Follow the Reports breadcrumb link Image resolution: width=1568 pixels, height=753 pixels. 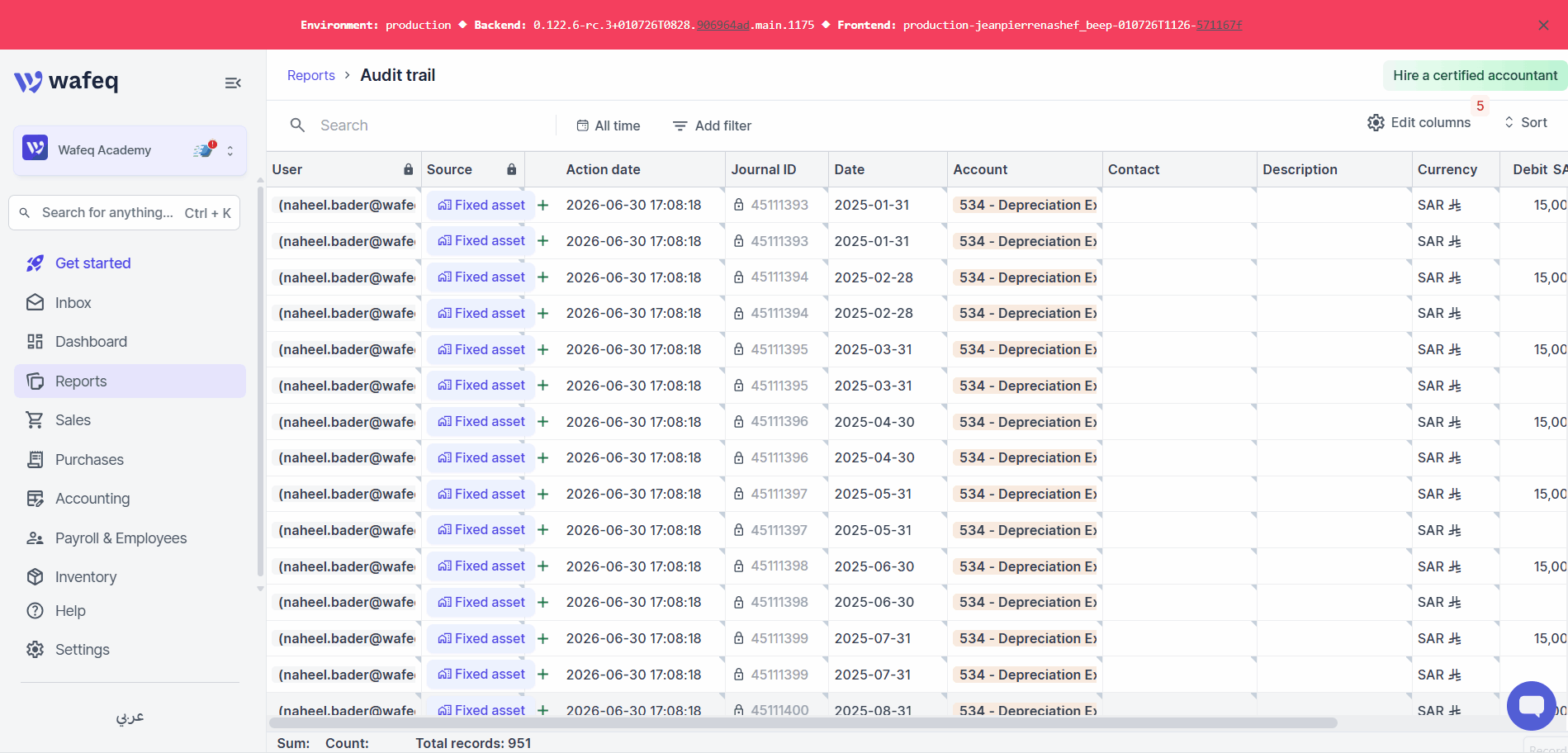[311, 75]
